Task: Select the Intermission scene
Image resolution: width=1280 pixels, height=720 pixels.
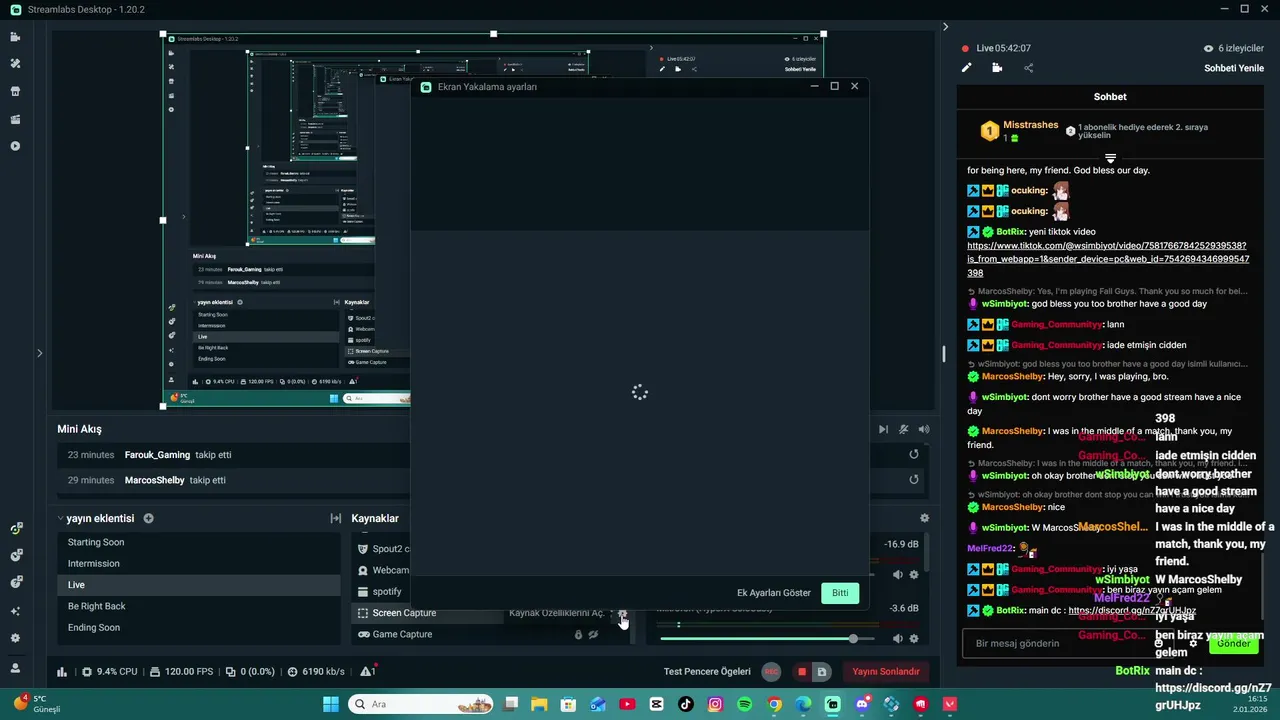Action: click(x=198, y=563)
